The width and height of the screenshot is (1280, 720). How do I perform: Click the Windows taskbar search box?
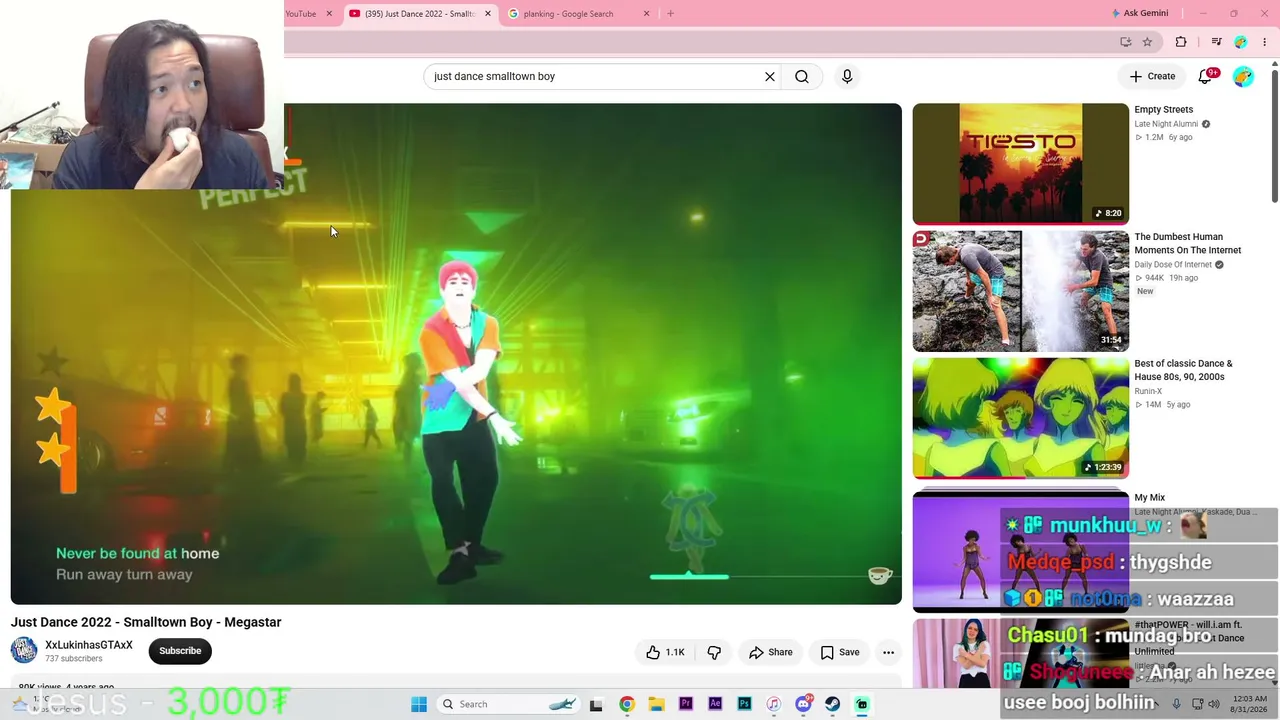[509, 704]
